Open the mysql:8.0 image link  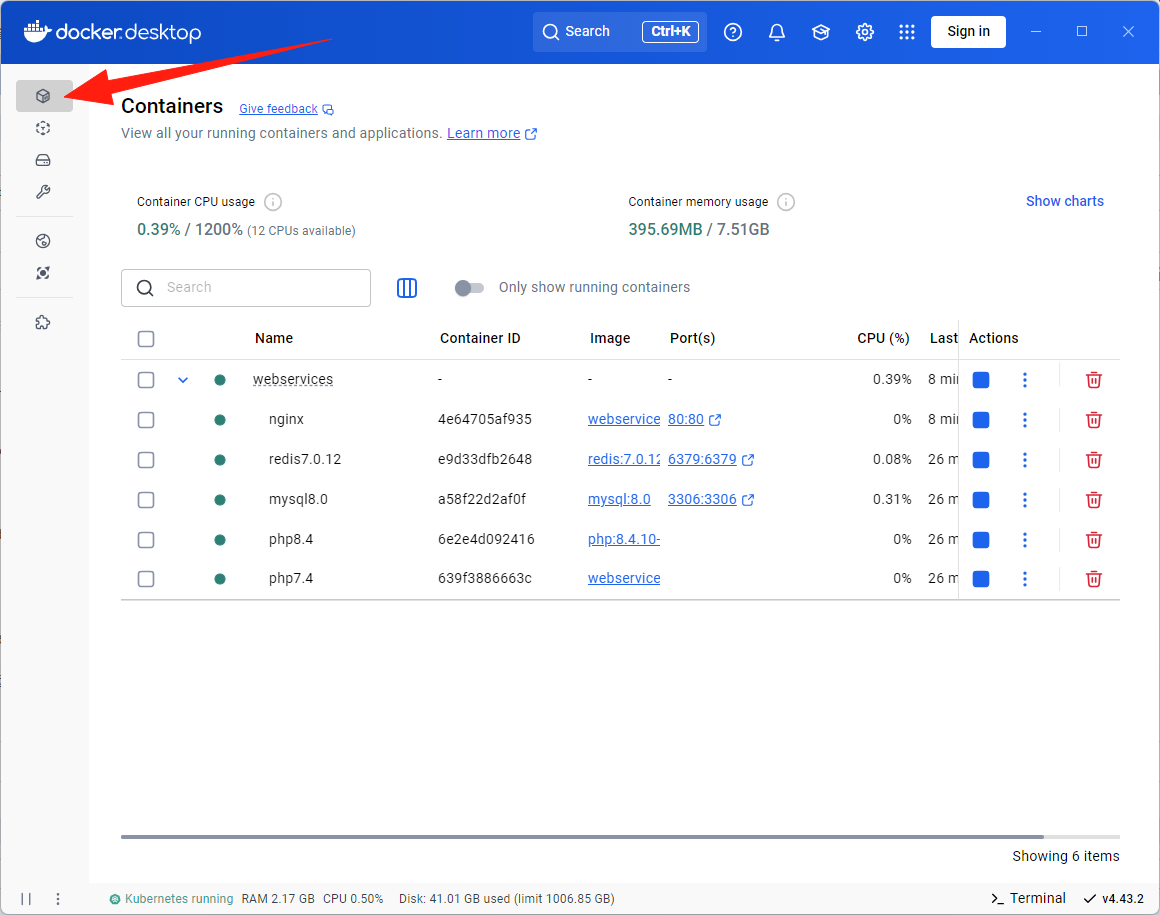coord(619,499)
